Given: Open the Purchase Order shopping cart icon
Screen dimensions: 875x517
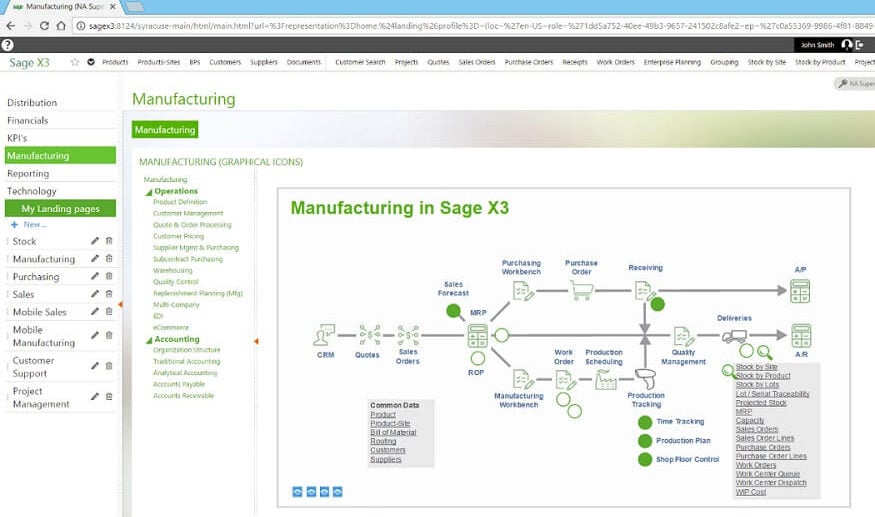Looking at the screenshot, I should click(x=581, y=290).
